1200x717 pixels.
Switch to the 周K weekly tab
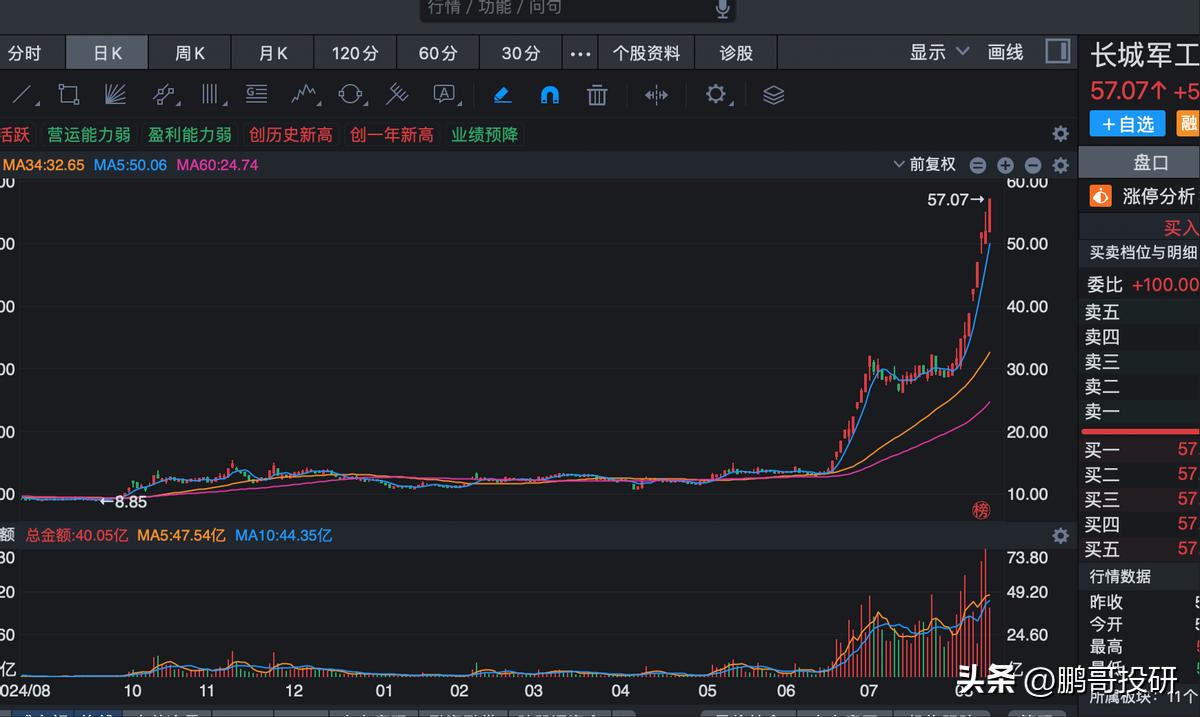189,52
